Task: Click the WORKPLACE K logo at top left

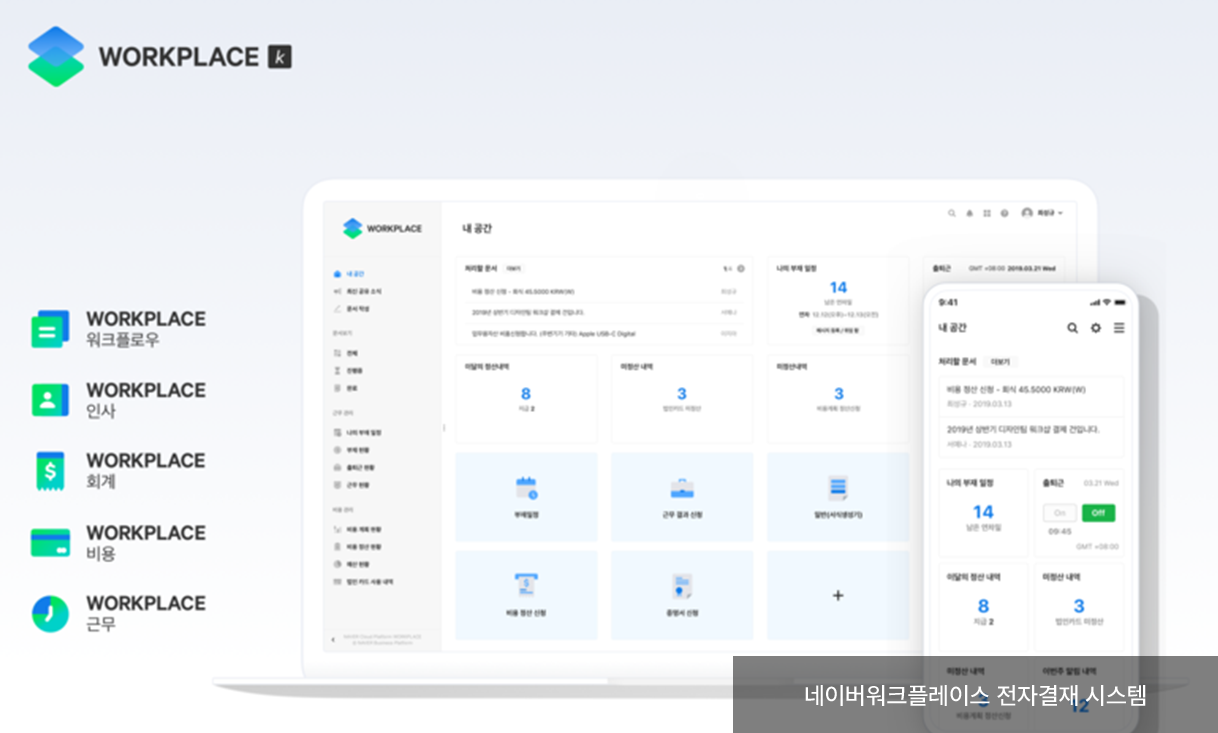Action: [x=160, y=56]
